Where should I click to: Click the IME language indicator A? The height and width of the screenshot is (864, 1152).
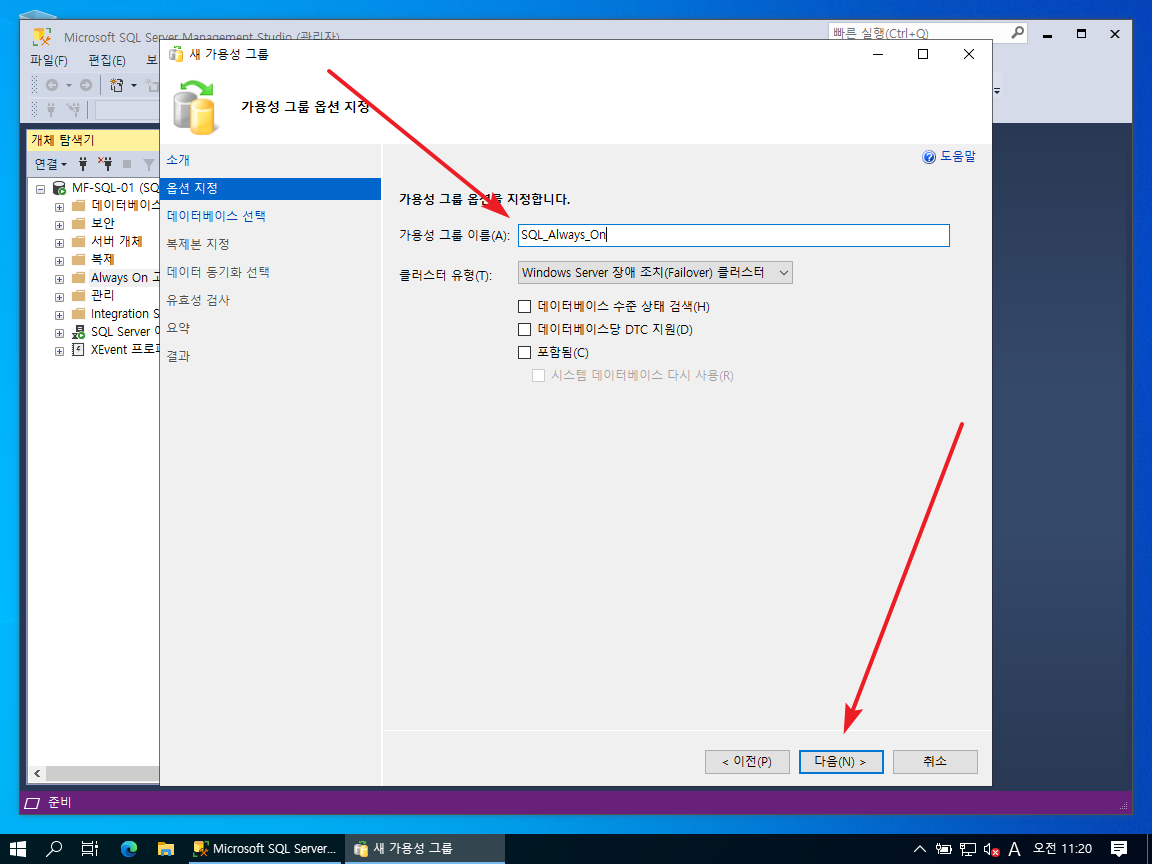click(1015, 849)
